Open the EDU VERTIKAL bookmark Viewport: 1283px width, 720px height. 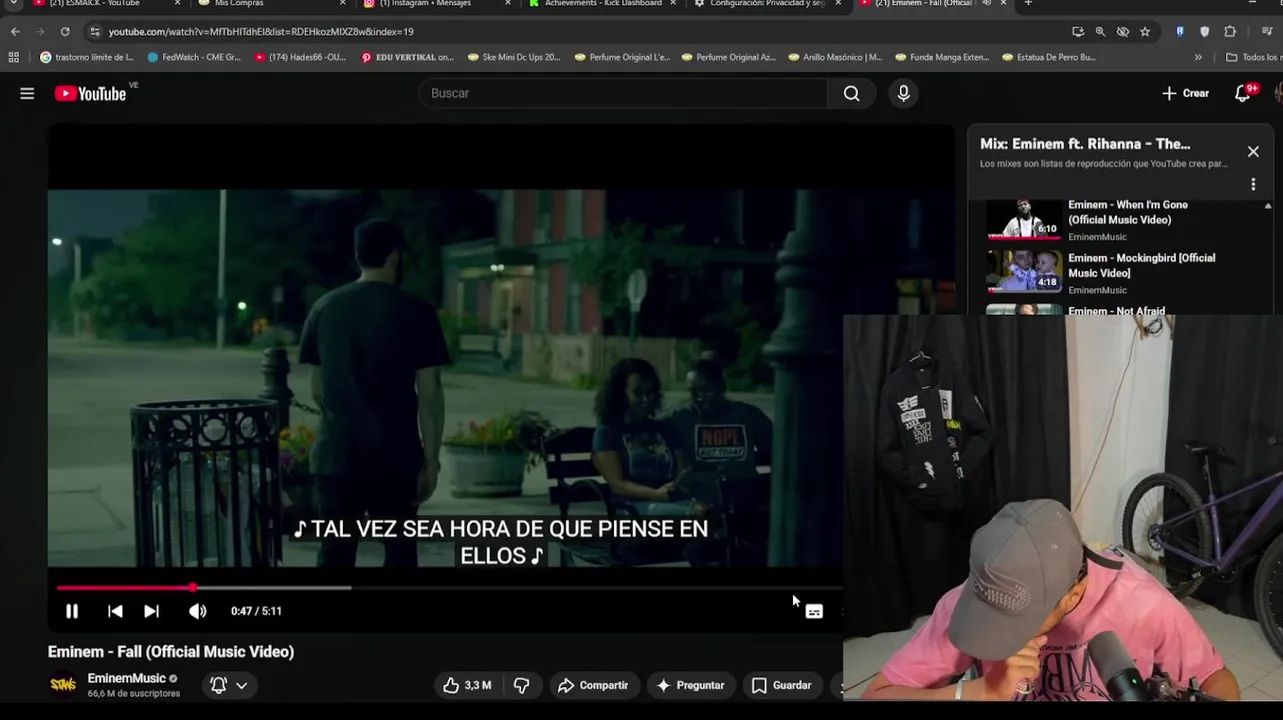[407, 57]
